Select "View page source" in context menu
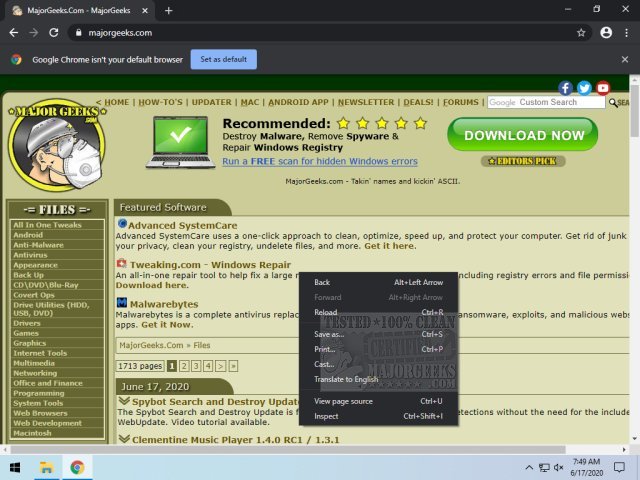This screenshot has width=640, height=480. [343, 401]
